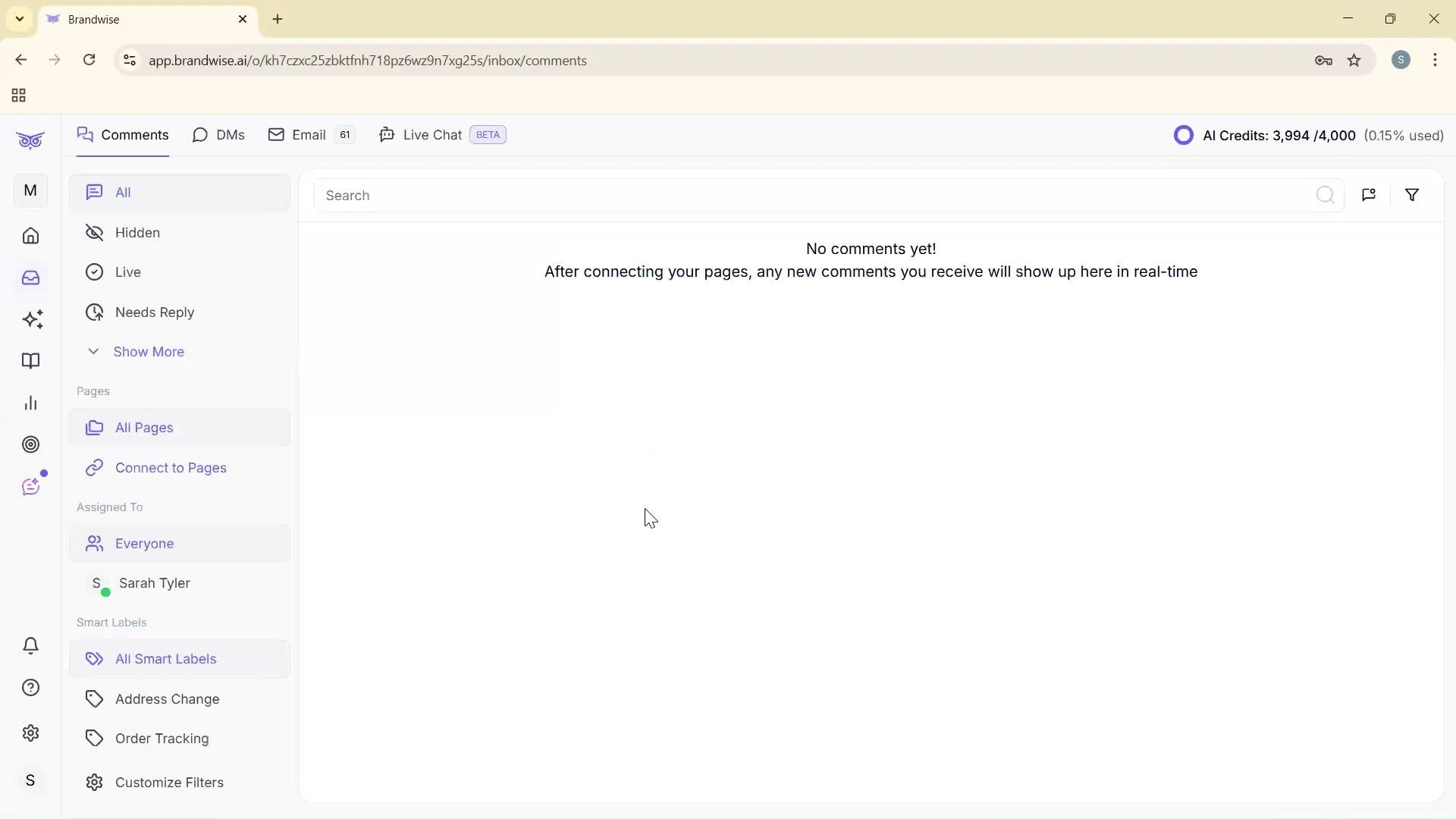1456x819 pixels.
Task: Expand the Show More filters section
Action: click(149, 351)
